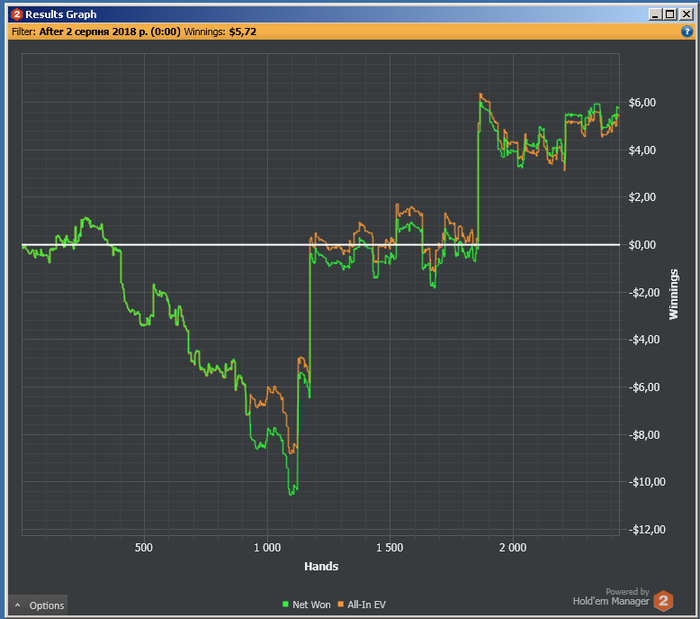Click the $4,00 axis label

click(642, 150)
